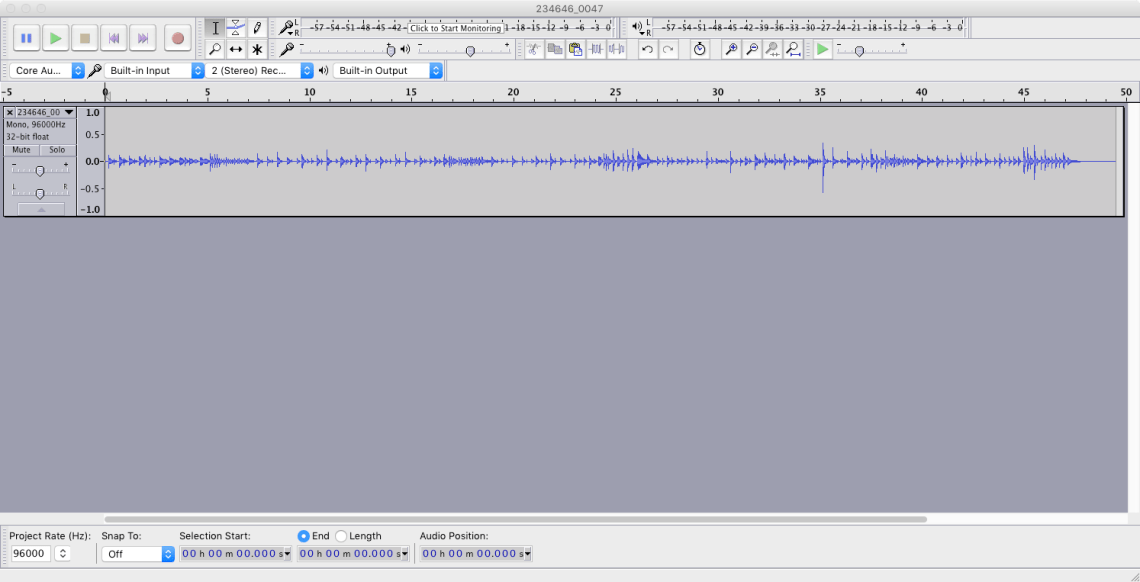This screenshot has width=1140, height=582.
Task: Click the Zoom In magnifier
Action: click(x=731, y=49)
